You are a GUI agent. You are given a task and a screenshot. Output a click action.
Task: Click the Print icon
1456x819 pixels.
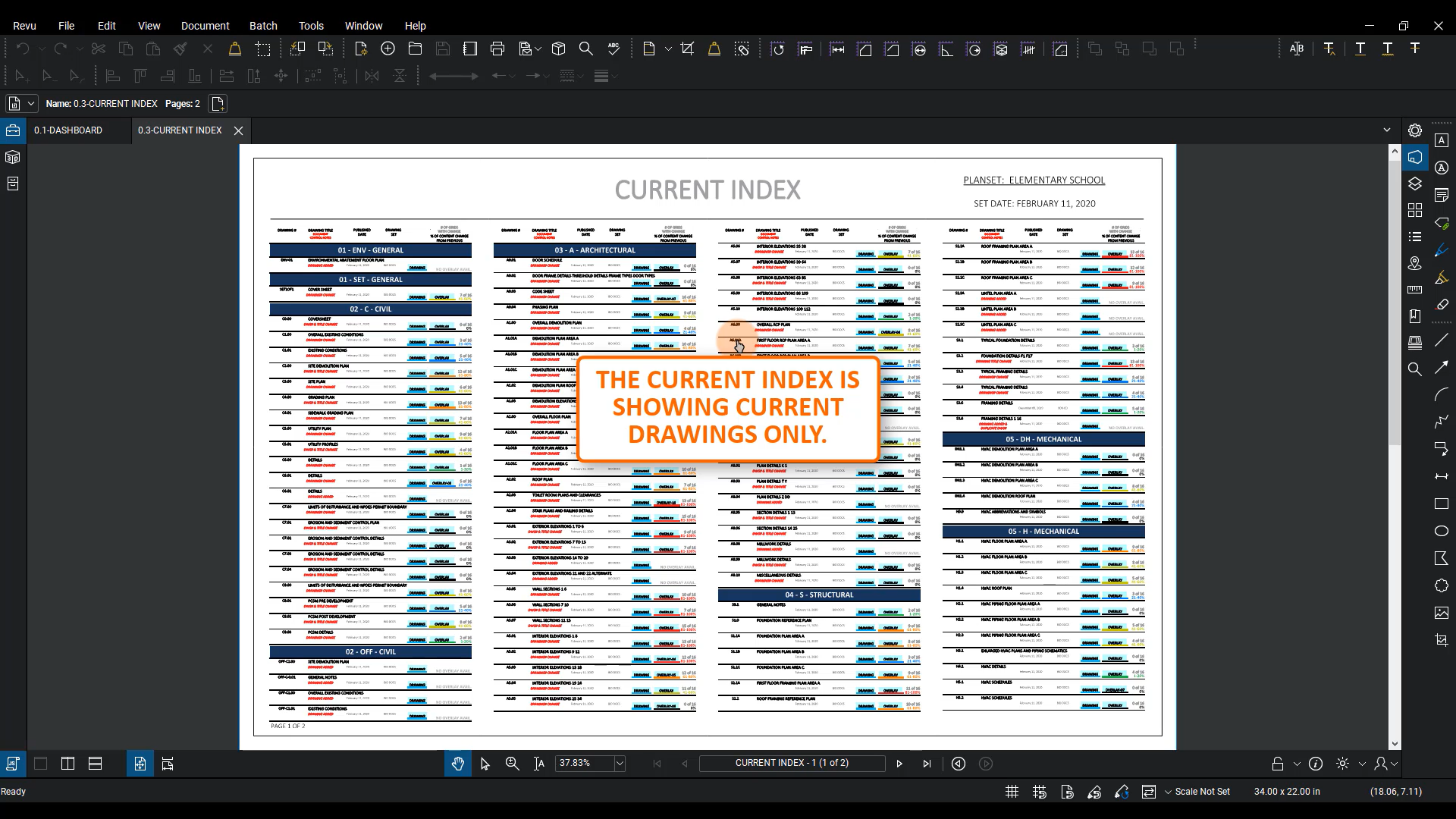coord(497,49)
